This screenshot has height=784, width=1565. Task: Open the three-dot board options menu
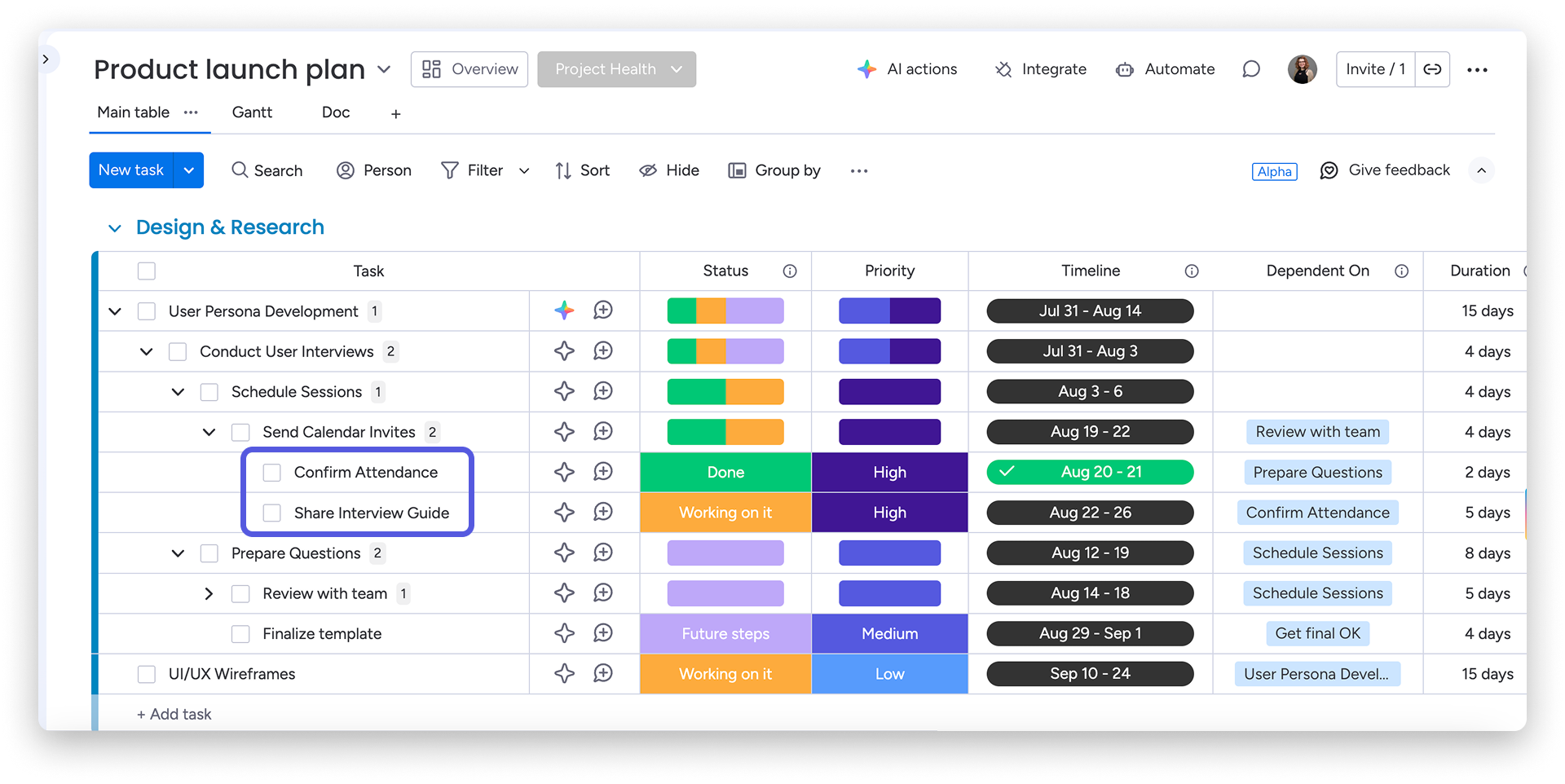point(1477,70)
